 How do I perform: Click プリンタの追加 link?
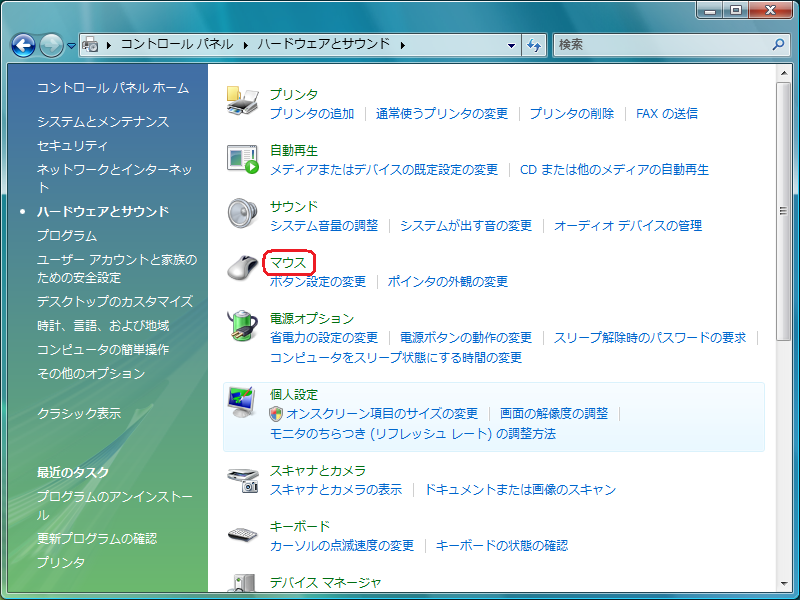coord(312,114)
